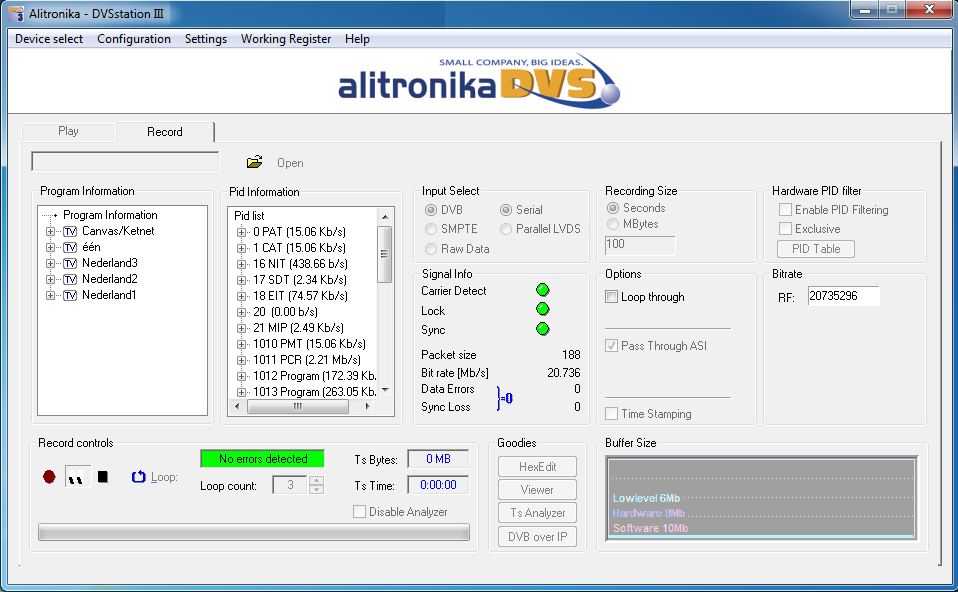958x592 pixels.
Task: Enable the Loop through checkbox
Action: (x=612, y=297)
